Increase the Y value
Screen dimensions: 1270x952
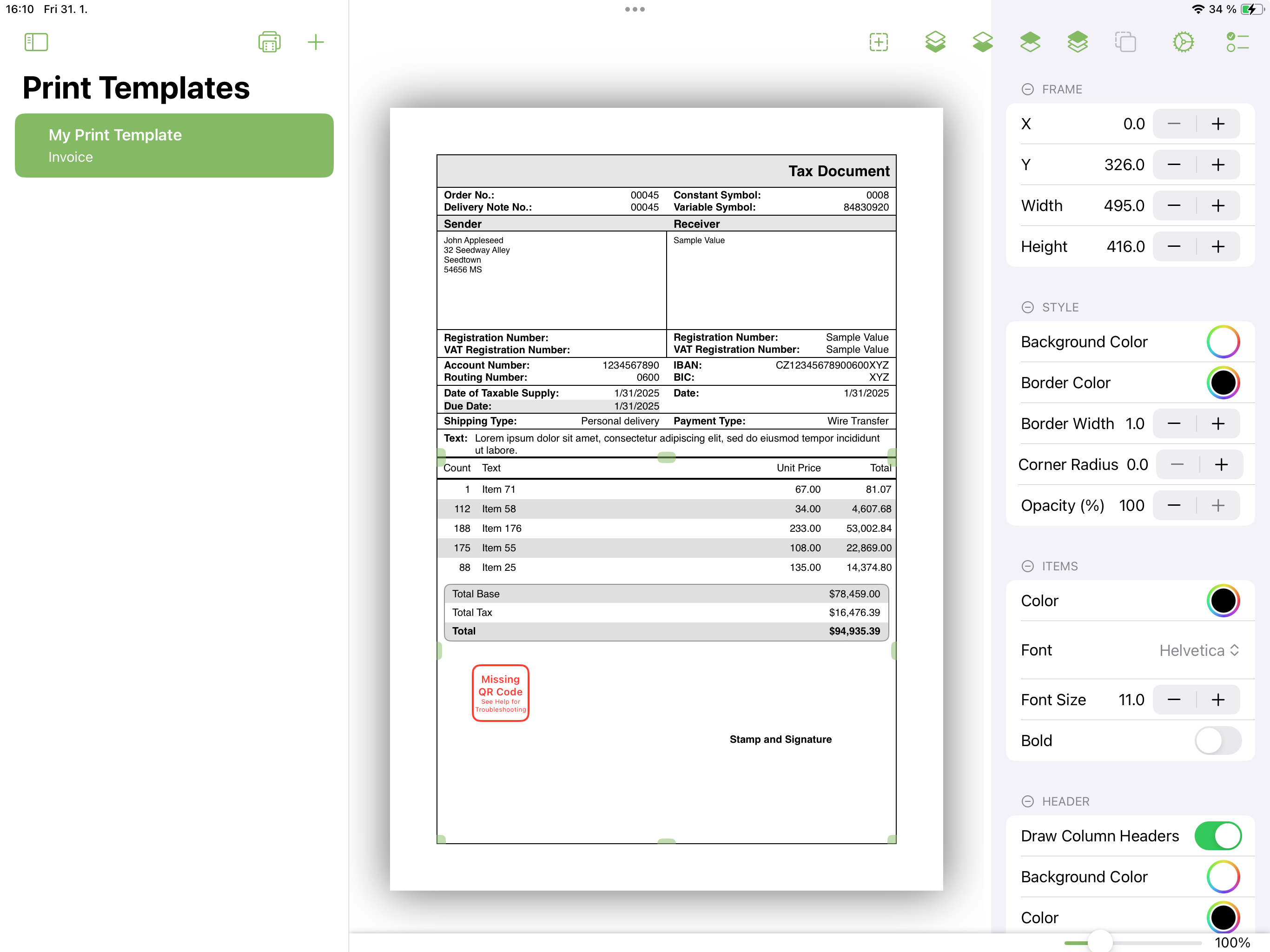(x=1218, y=165)
